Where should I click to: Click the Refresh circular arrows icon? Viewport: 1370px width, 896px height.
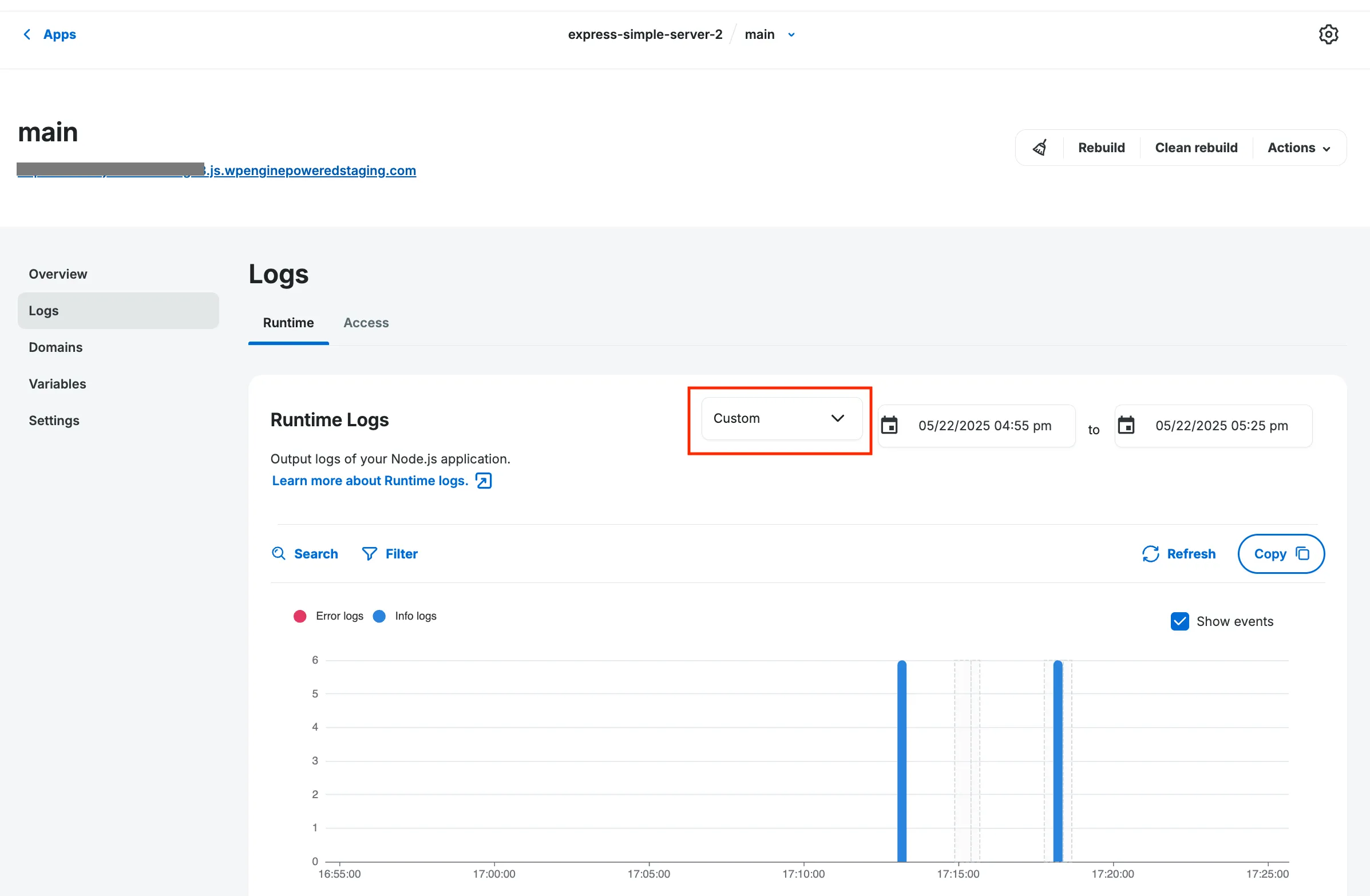(x=1150, y=554)
